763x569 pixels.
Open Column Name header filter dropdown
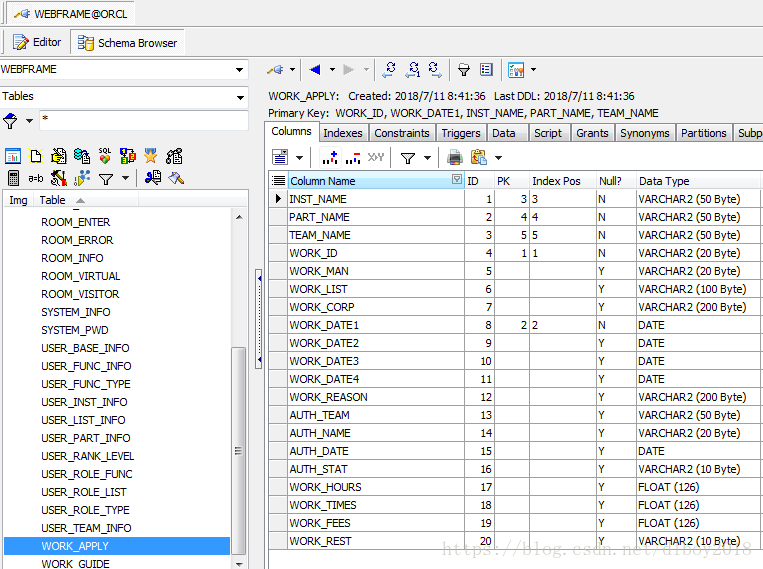point(456,180)
